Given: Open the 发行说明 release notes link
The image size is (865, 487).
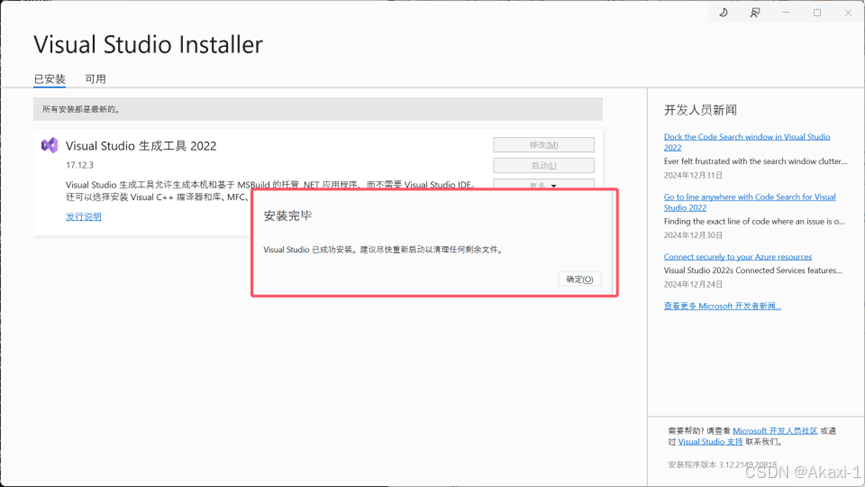Looking at the screenshot, I should click(83, 217).
